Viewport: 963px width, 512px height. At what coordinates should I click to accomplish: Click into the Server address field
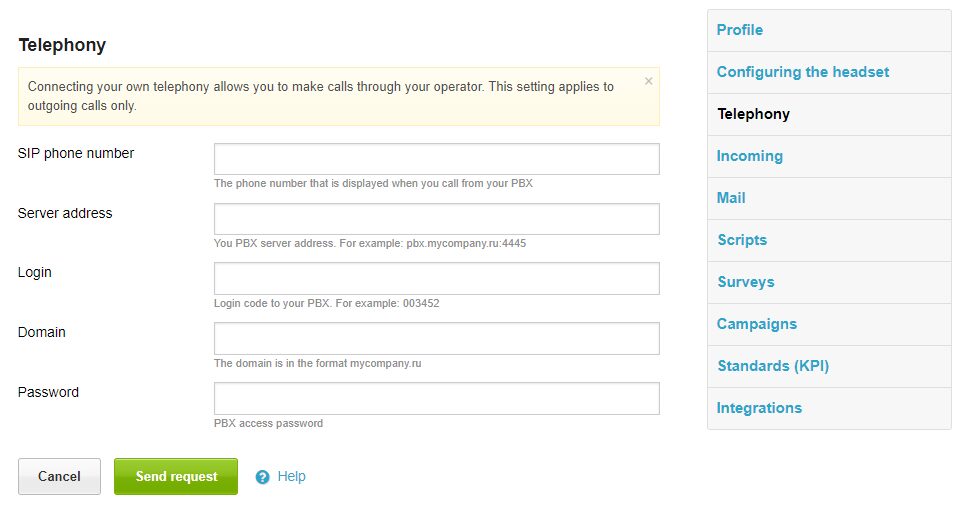(436, 219)
